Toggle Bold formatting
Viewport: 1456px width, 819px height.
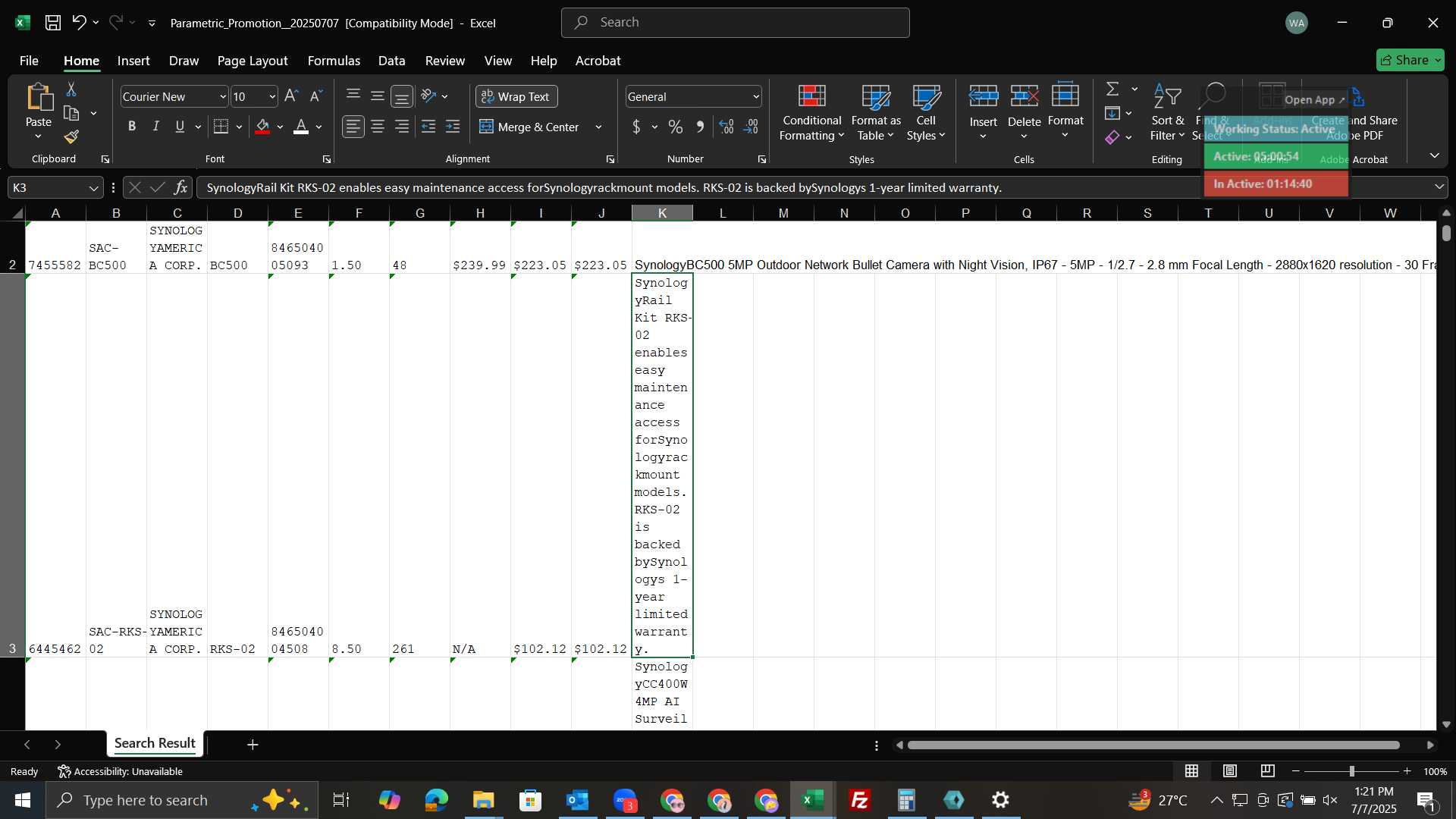[132, 127]
